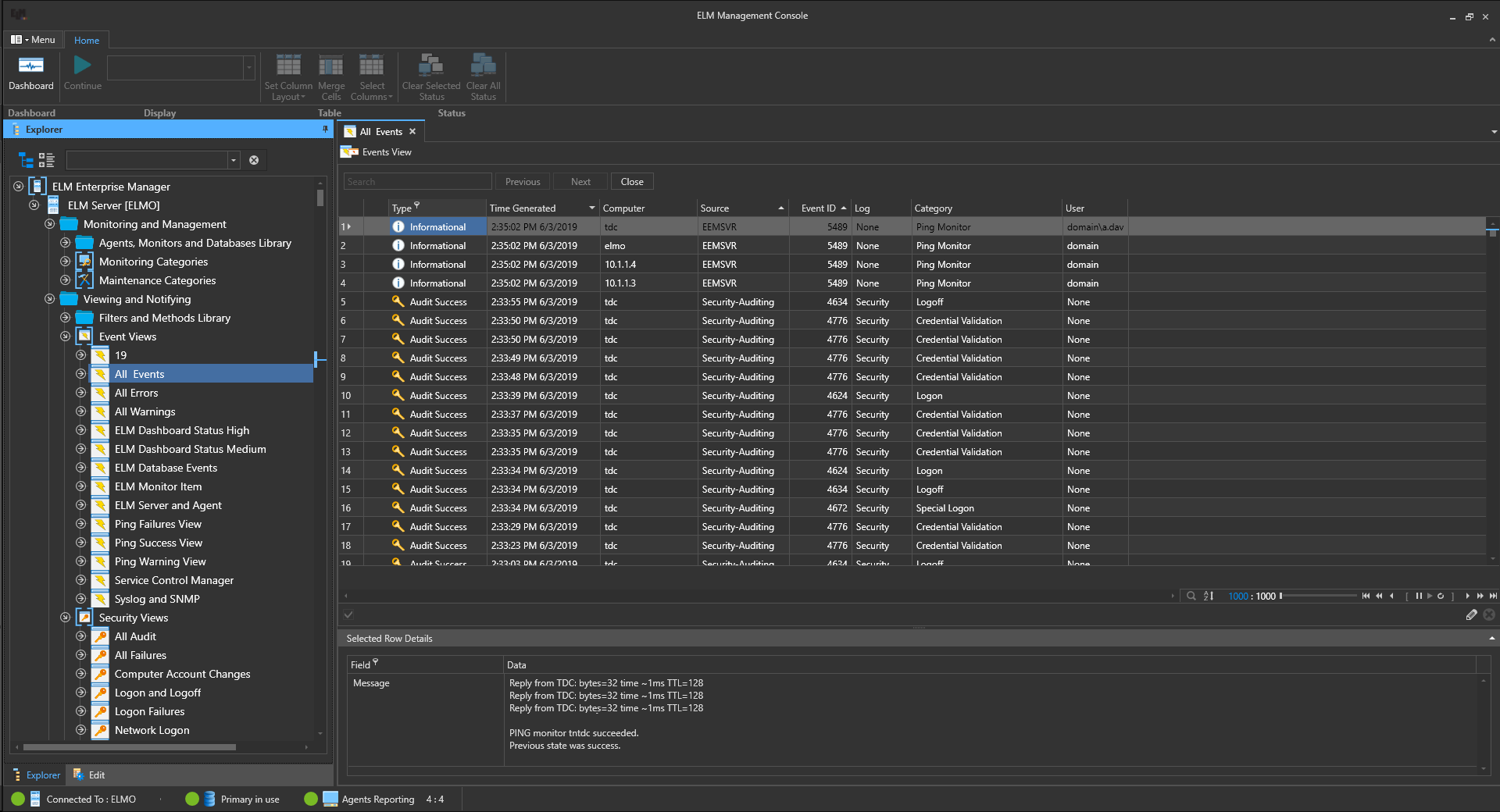Select the Syslog and SNMP view
Viewport: 1500px width, 812px height.
pyautogui.click(x=157, y=599)
